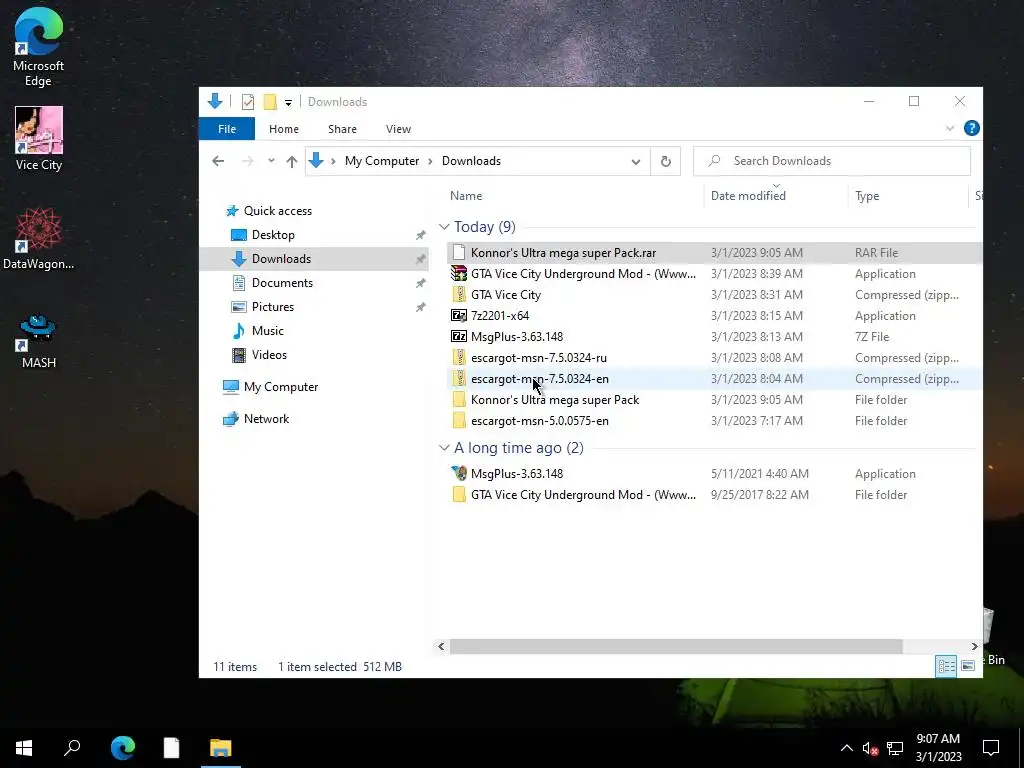The height and width of the screenshot is (768, 1024).
Task: Collapse the Today (9) group
Action: pyautogui.click(x=444, y=227)
